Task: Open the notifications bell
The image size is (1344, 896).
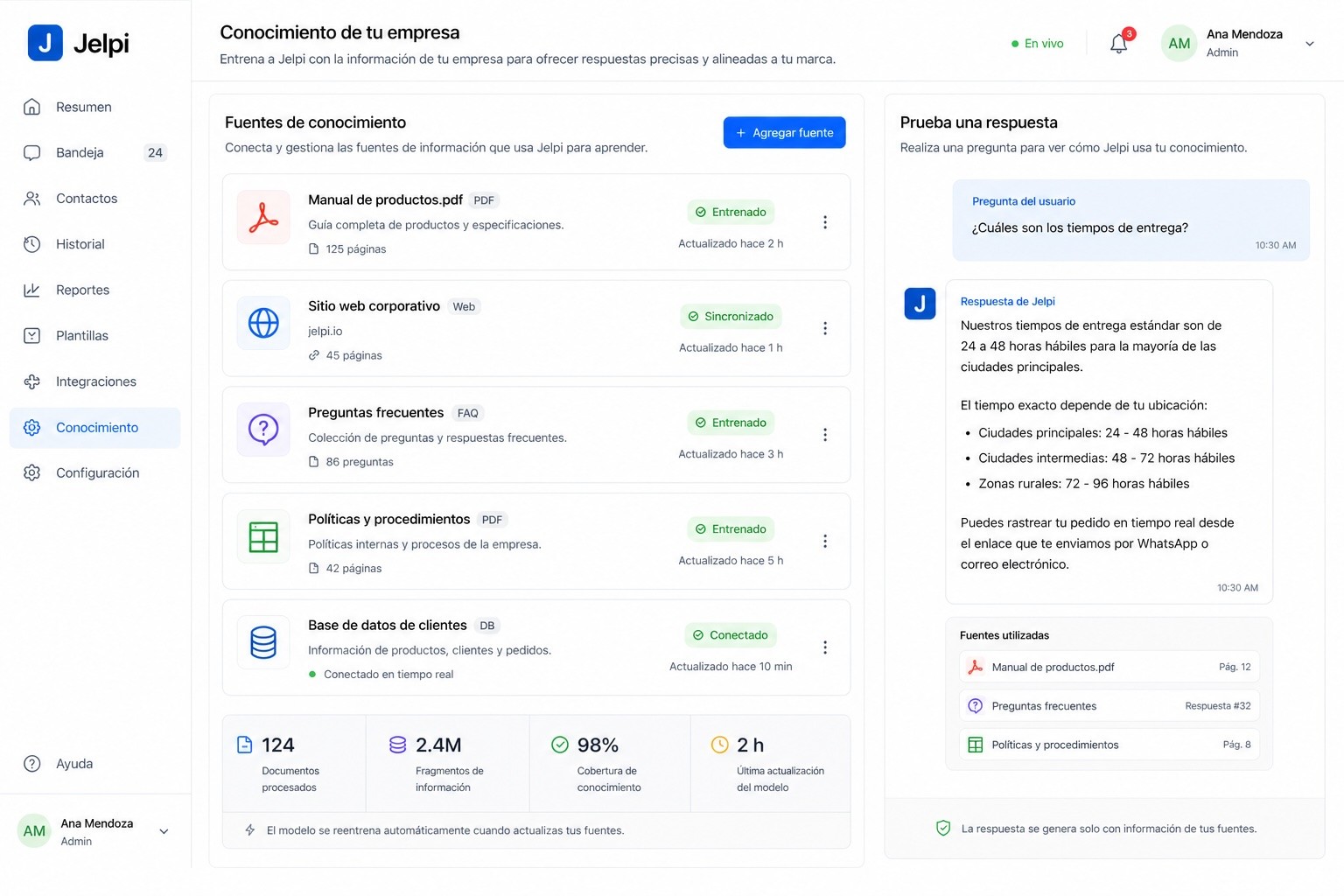Action: coord(1119,44)
